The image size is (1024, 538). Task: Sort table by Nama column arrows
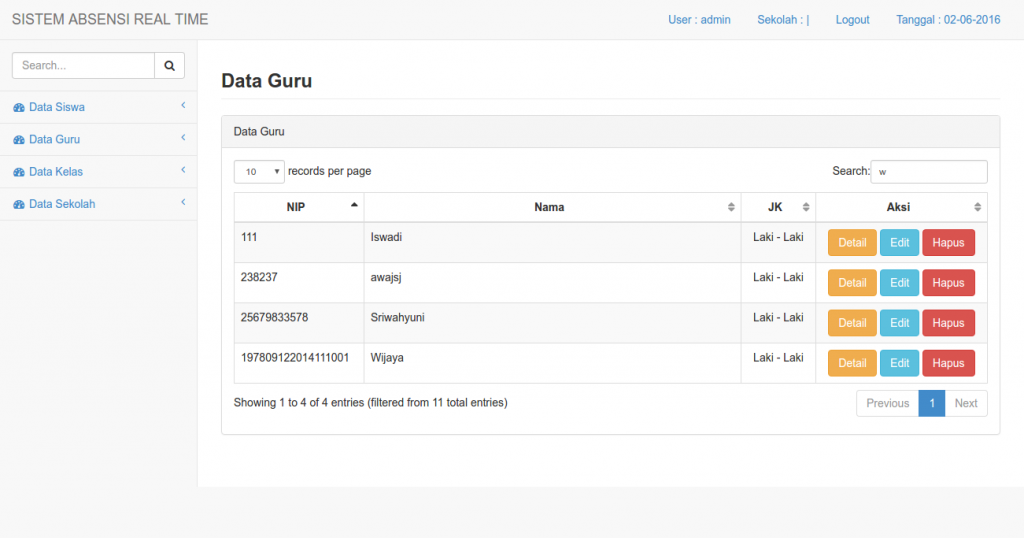731,207
